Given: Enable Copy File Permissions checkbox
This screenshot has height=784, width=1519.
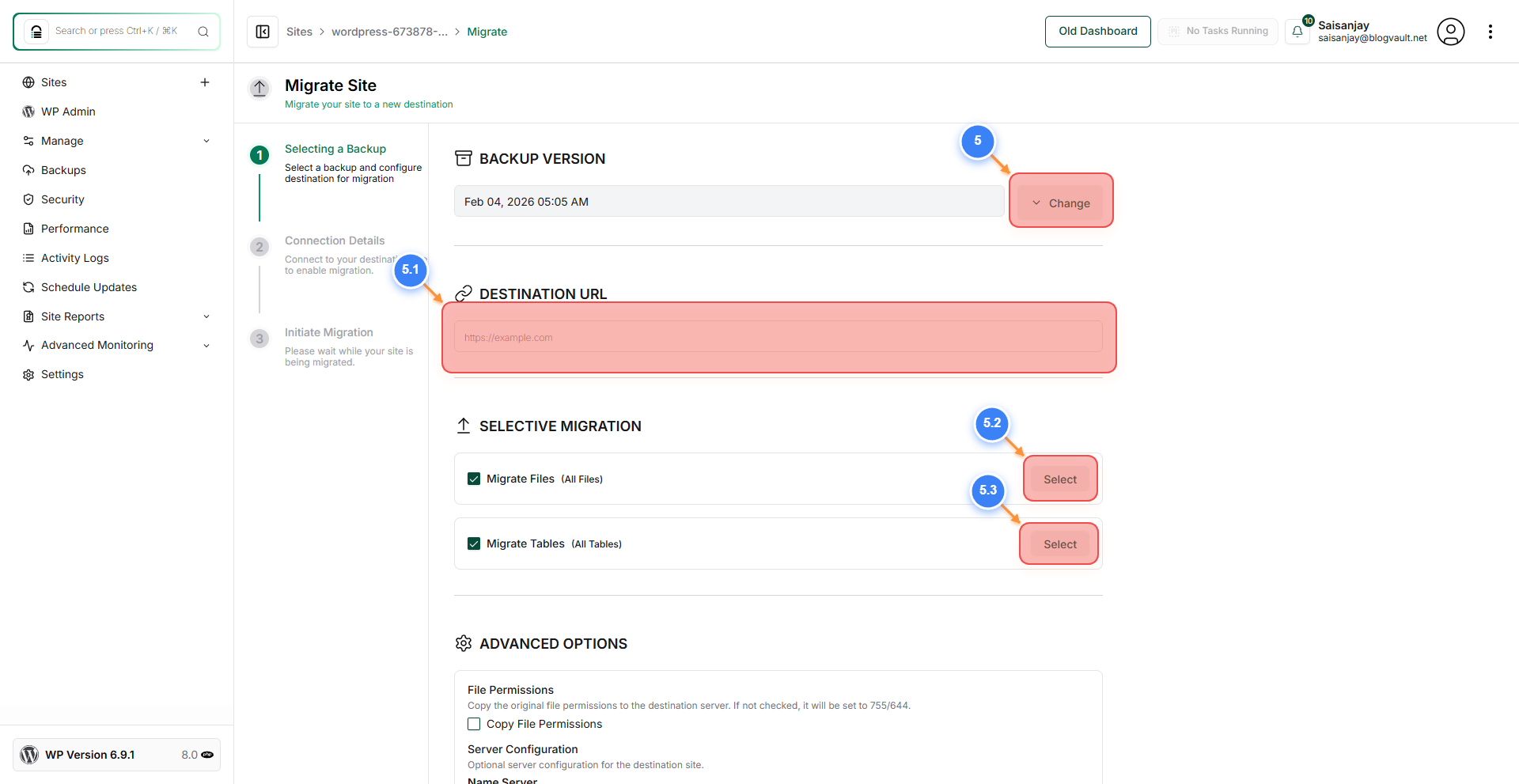Looking at the screenshot, I should [474, 724].
